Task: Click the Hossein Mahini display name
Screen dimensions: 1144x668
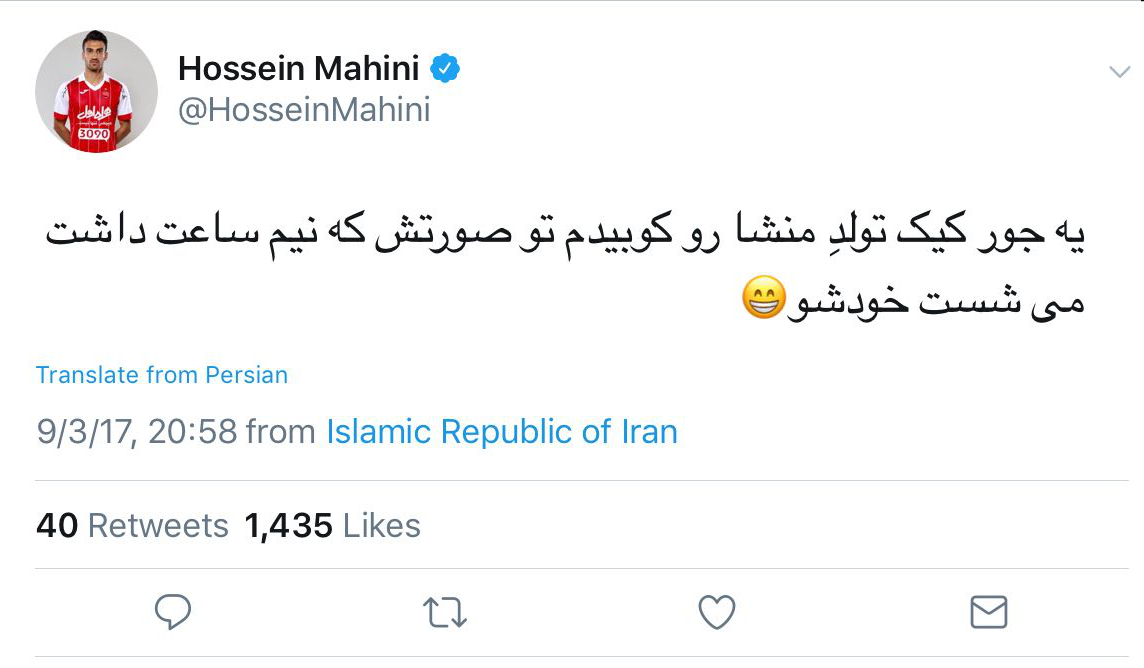Action: [299, 69]
